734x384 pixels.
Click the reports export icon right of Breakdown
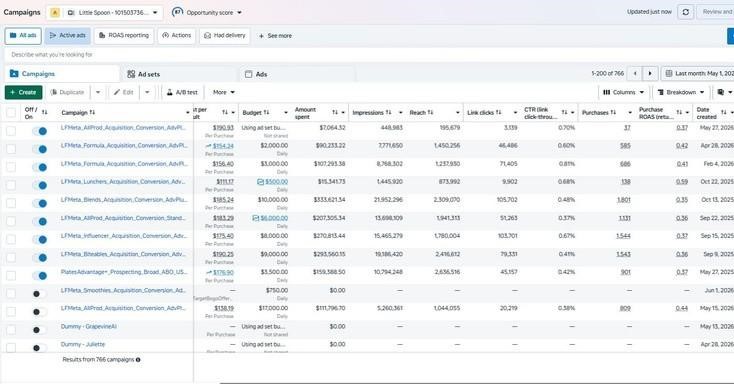click(x=720, y=92)
